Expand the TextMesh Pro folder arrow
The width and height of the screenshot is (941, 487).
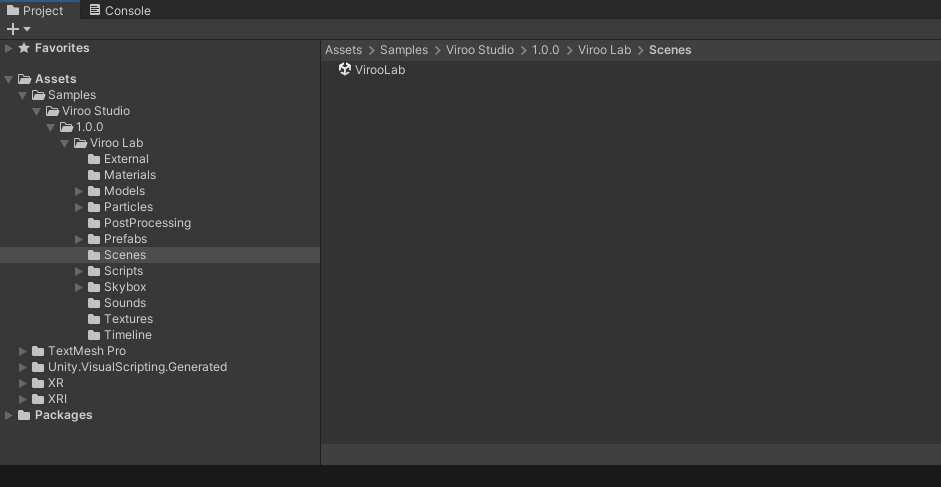(x=24, y=351)
